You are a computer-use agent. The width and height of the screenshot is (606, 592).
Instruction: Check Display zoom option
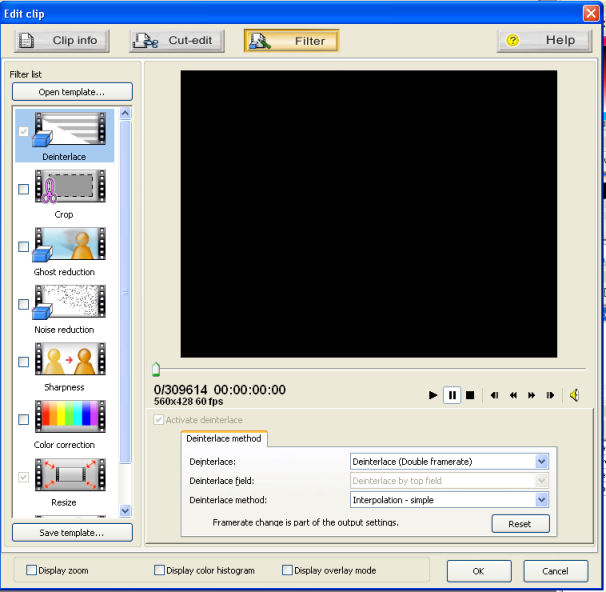click(31, 570)
